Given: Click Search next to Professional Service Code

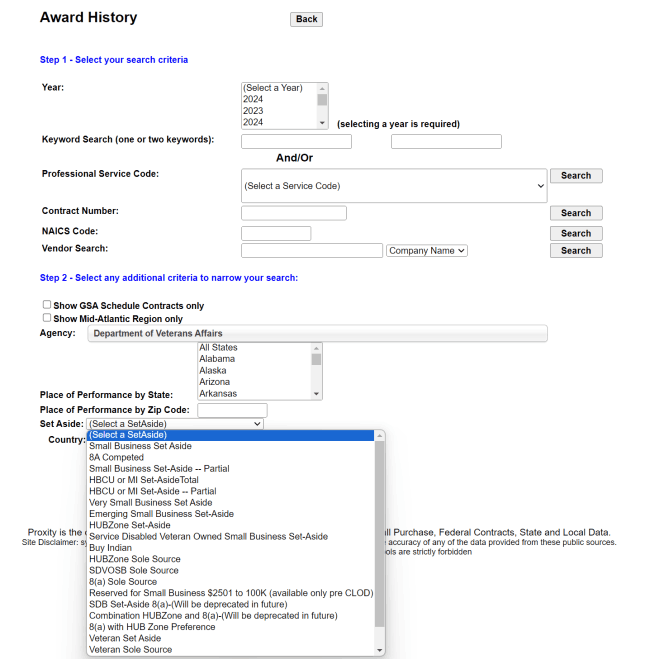Looking at the screenshot, I should click(x=576, y=176).
